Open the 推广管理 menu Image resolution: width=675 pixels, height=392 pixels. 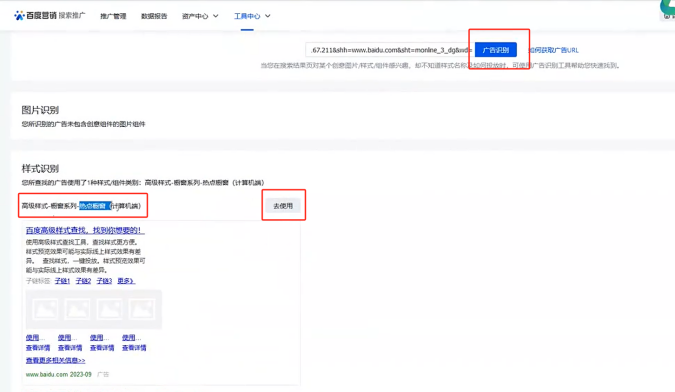pyautogui.click(x=113, y=16)
